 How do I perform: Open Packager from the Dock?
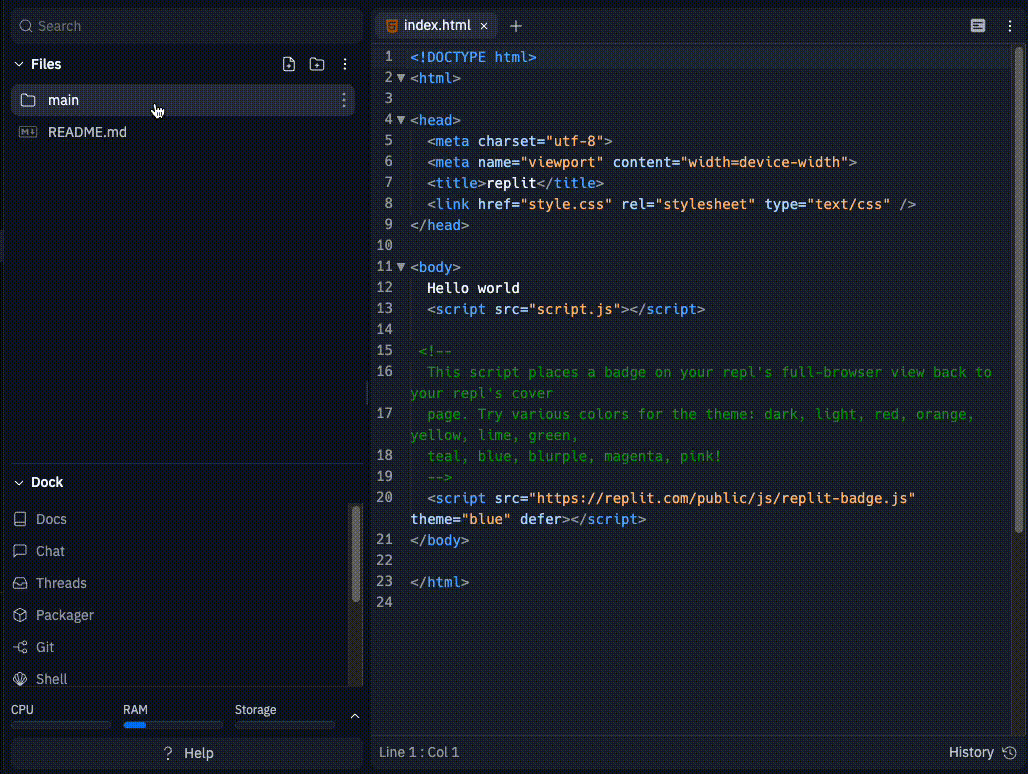pos(64,615)
